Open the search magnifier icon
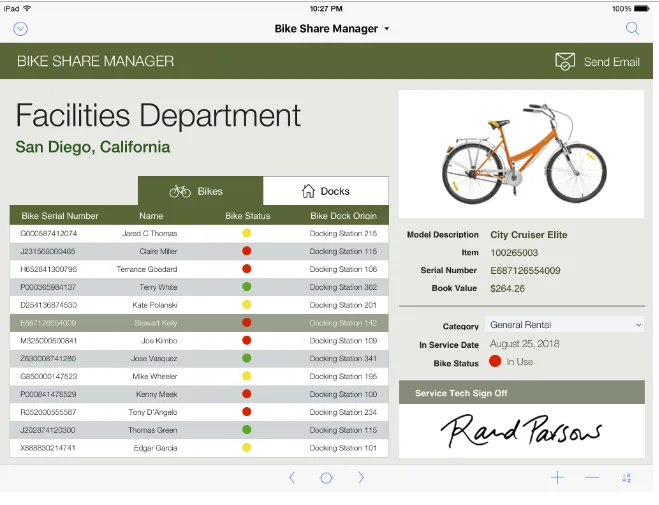This screenshot has height=505, width=659. pyautogui.click(x=632, y=29)
